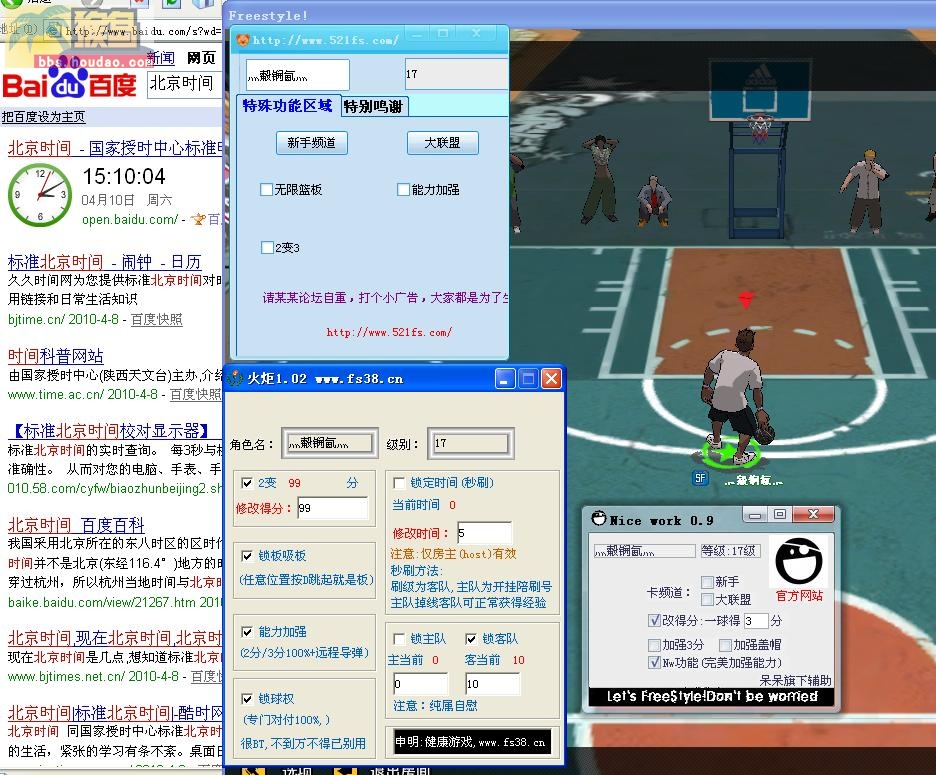The image size is (936, 775).
Task: Click the Beijing time clock face in Baidu results
Action: click(x=40, y=195)
